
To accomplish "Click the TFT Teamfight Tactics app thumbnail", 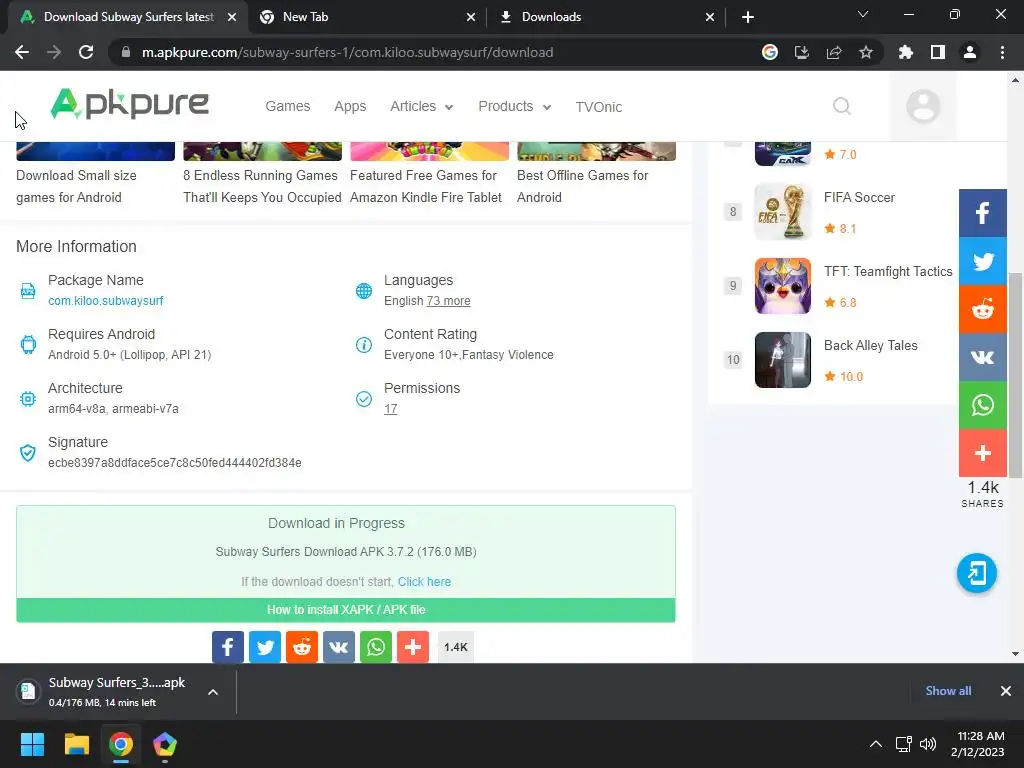I will 782,286.
